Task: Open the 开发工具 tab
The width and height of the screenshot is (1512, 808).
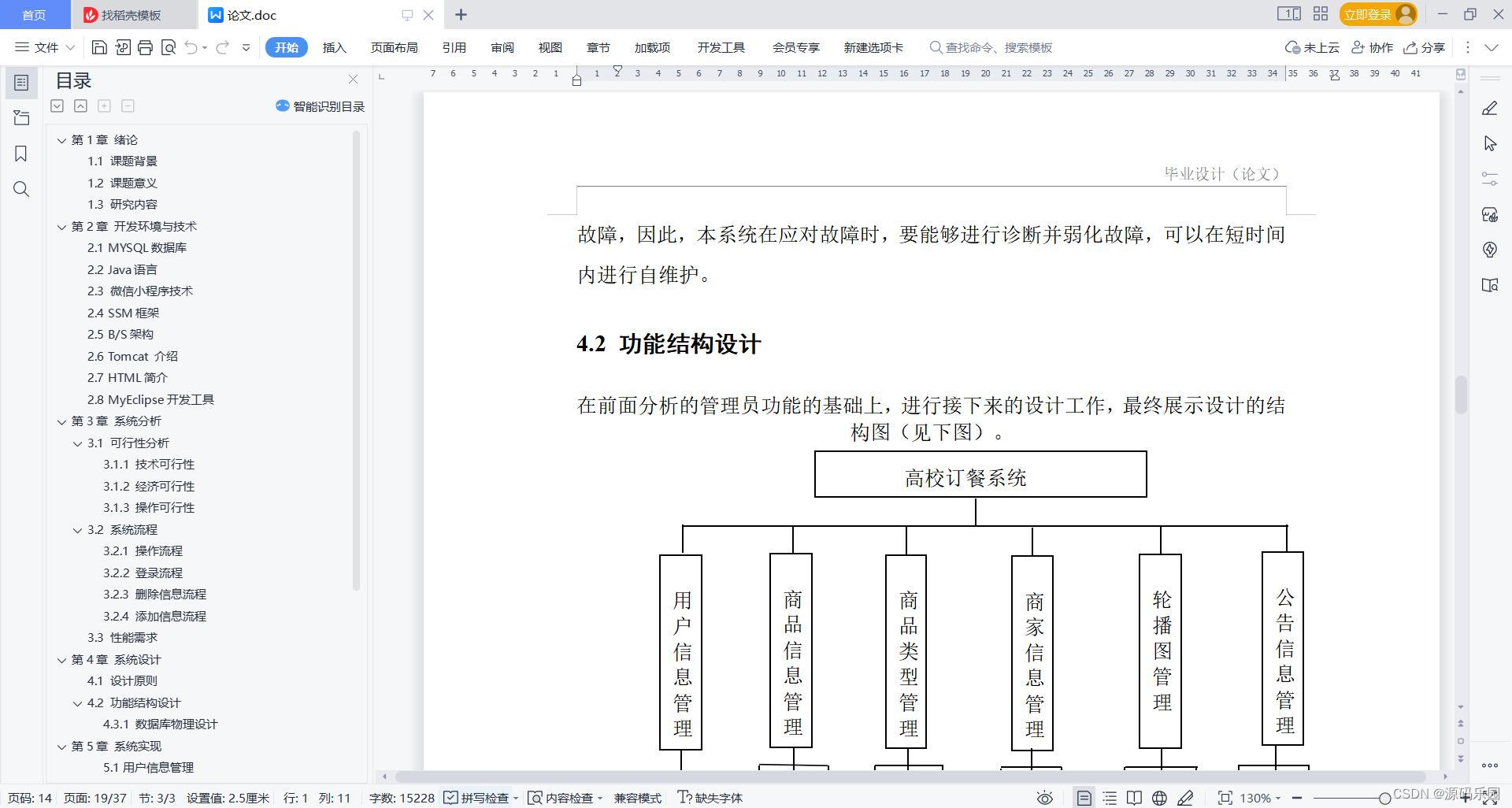Action: (721, 47)
